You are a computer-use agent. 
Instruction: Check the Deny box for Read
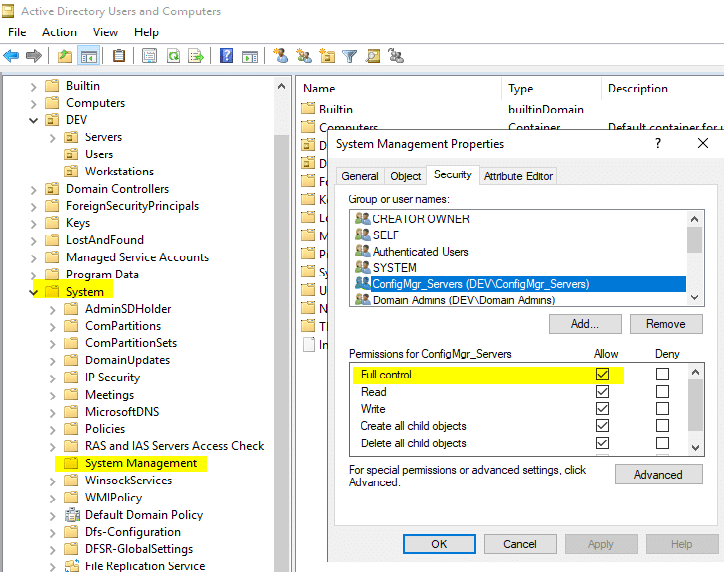[x=662, y=392]
